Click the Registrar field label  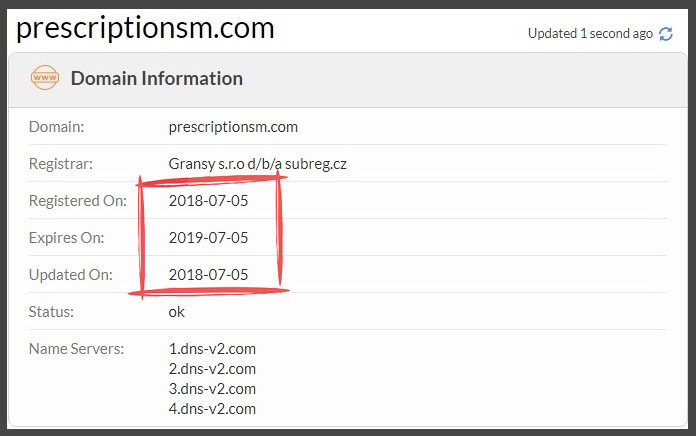click(x=61, y=164)
